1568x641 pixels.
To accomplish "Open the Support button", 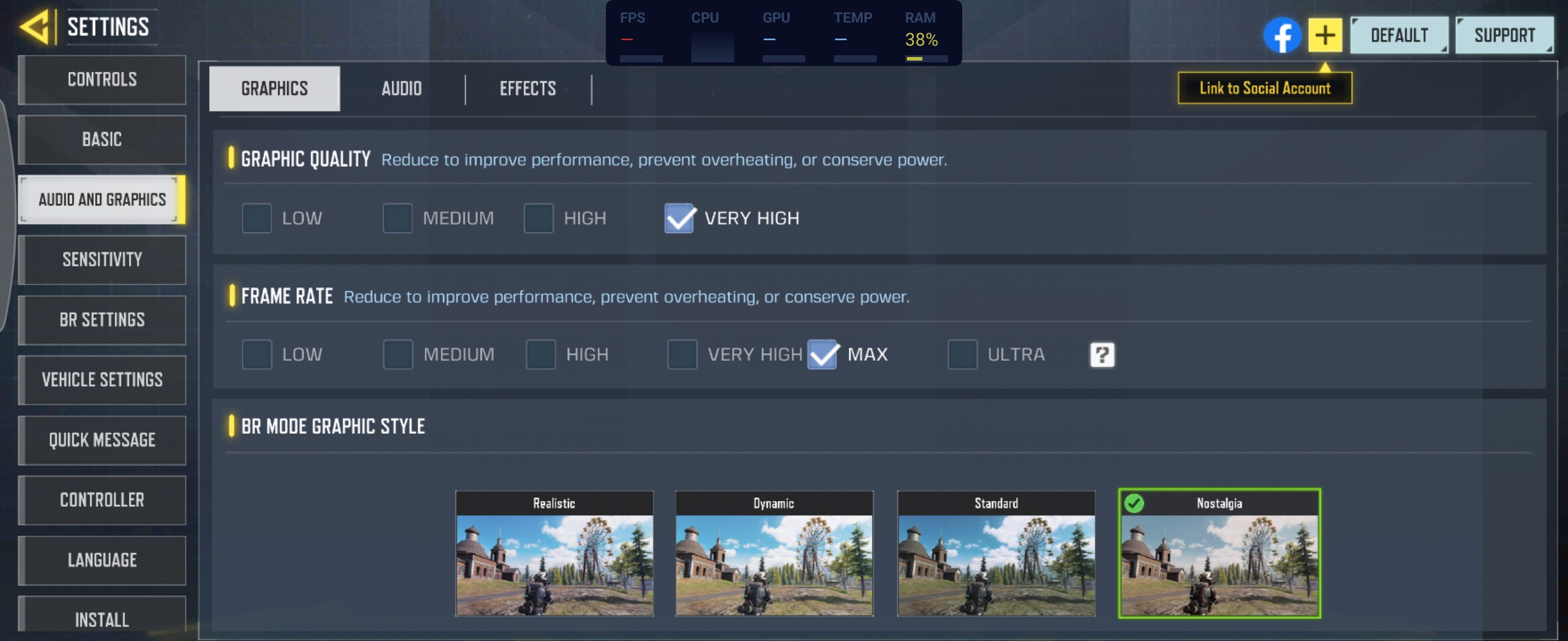I will (x=1503, y=35).
